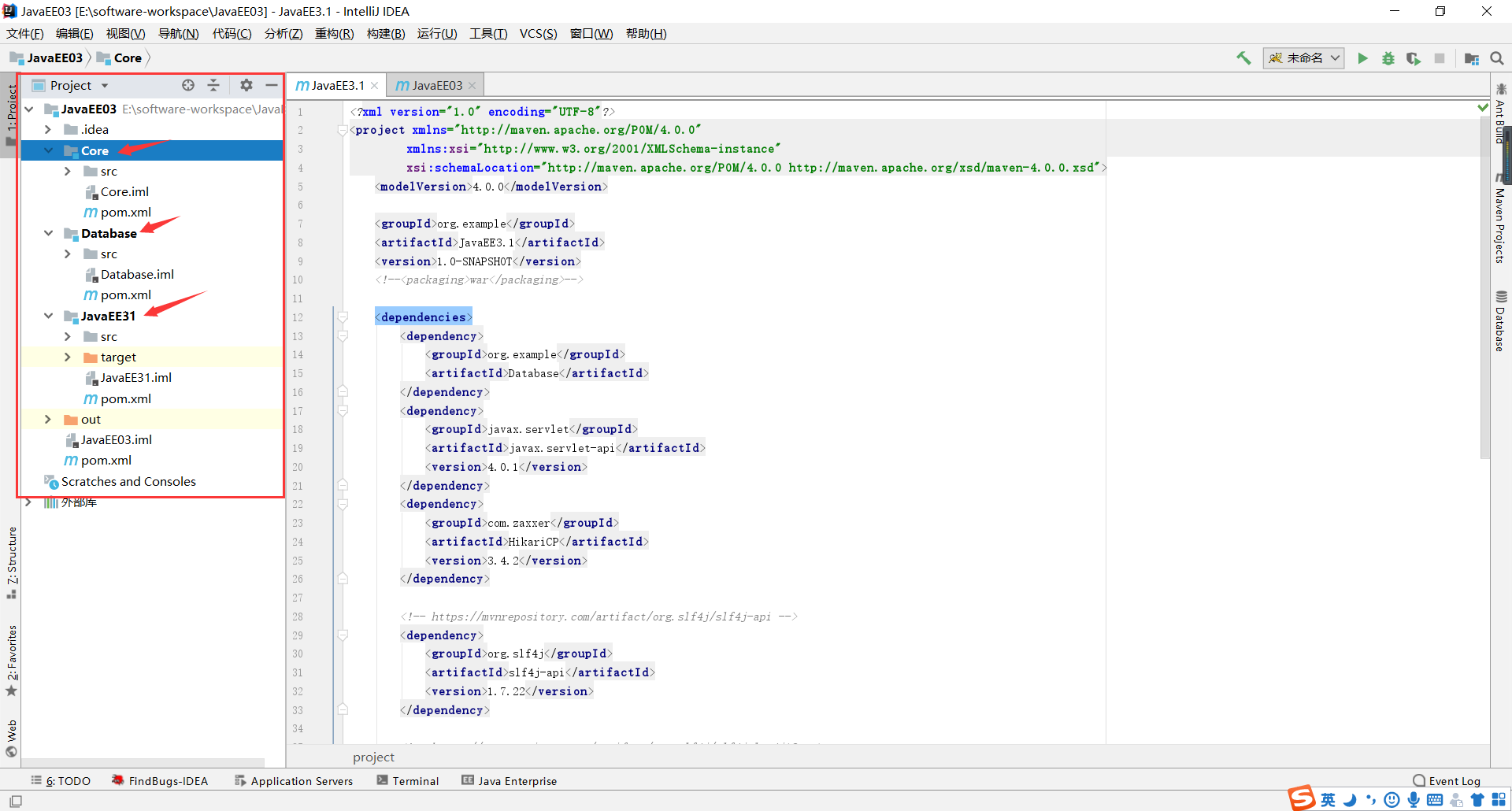Open the FindBugs-IDEA tool window
Viewport: 1512px width, 811px height.
click(160, 781)
